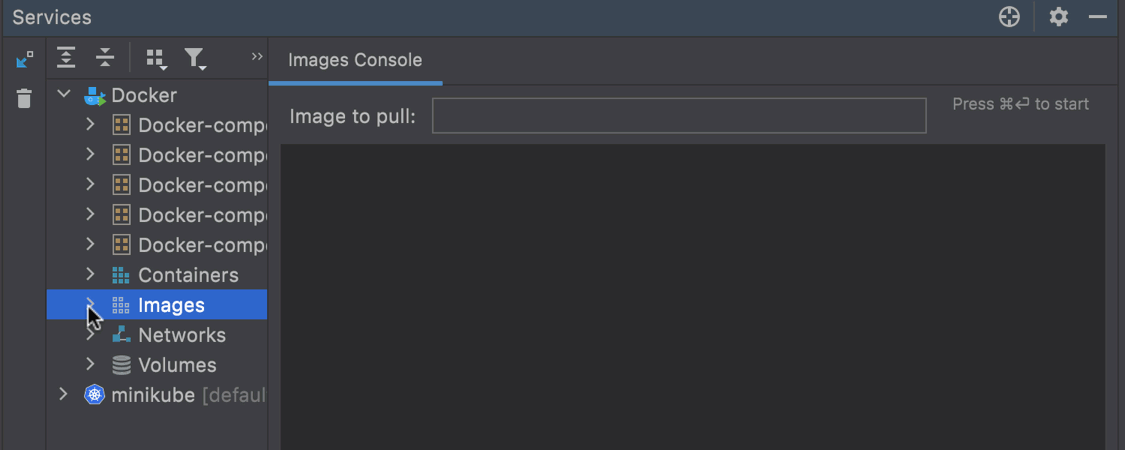Image resolution: width=1125 pixels, height=450 pixels.
Task: Show more toolbar actions via double chevron
Action: pyautogui.click(x=257, y=57)
